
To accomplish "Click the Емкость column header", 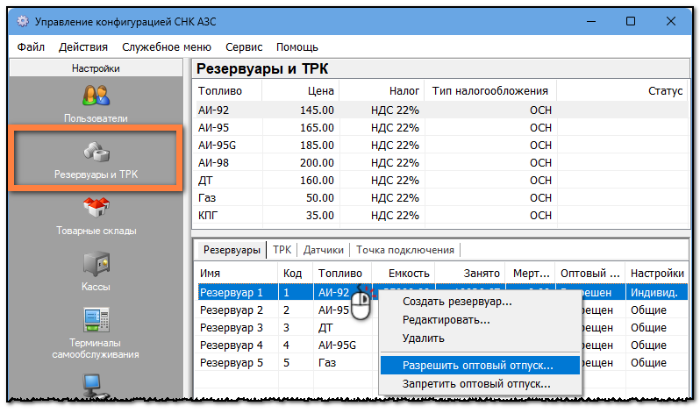I will 403,273.
